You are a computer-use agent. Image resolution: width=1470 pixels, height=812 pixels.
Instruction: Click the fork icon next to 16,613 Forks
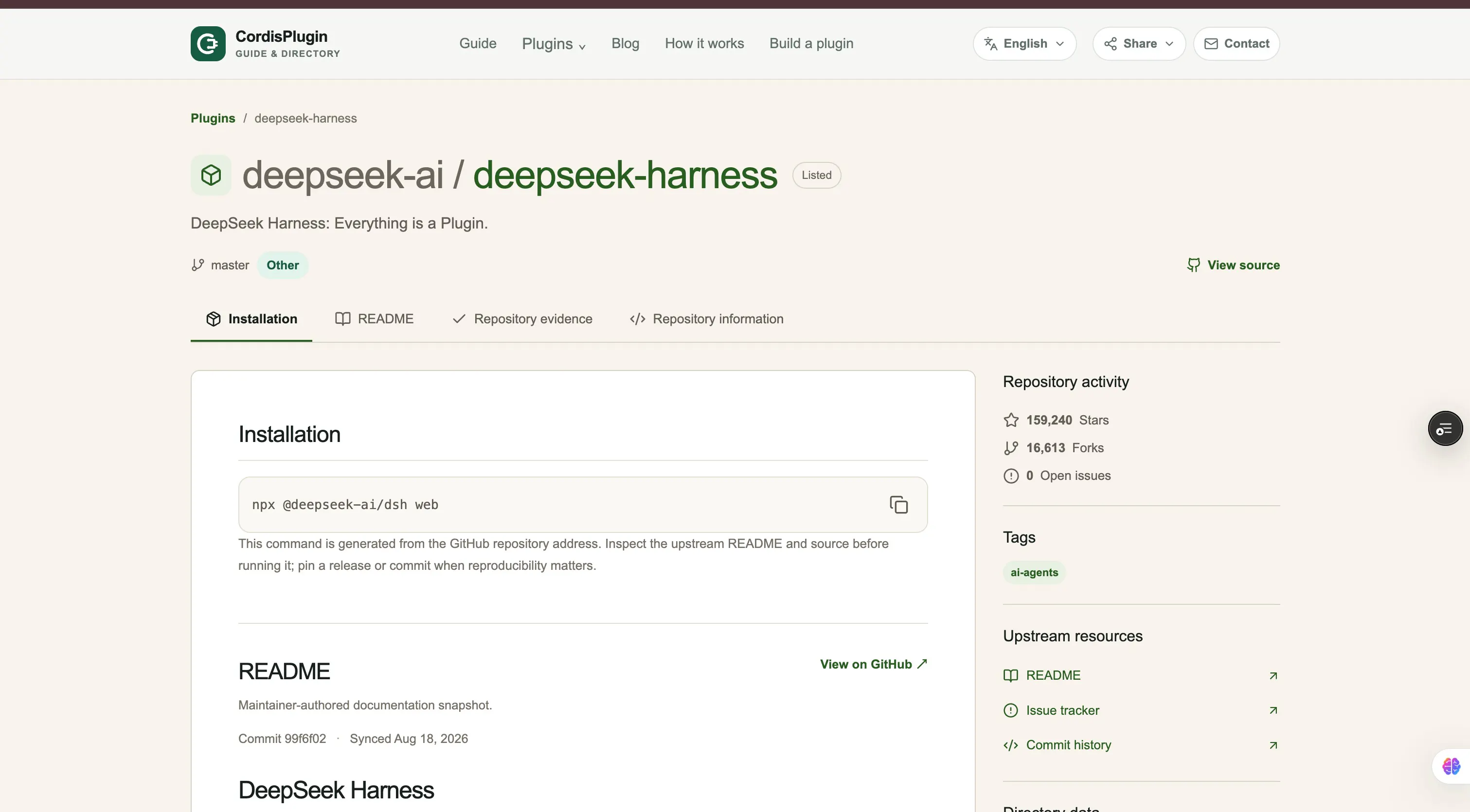click(1011, 448)
